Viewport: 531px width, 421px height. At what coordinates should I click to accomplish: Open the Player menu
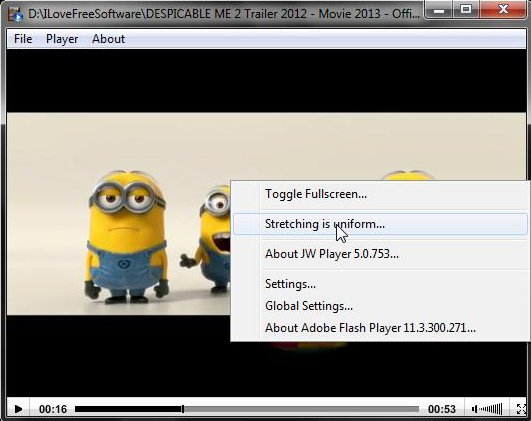pos(62,39)
